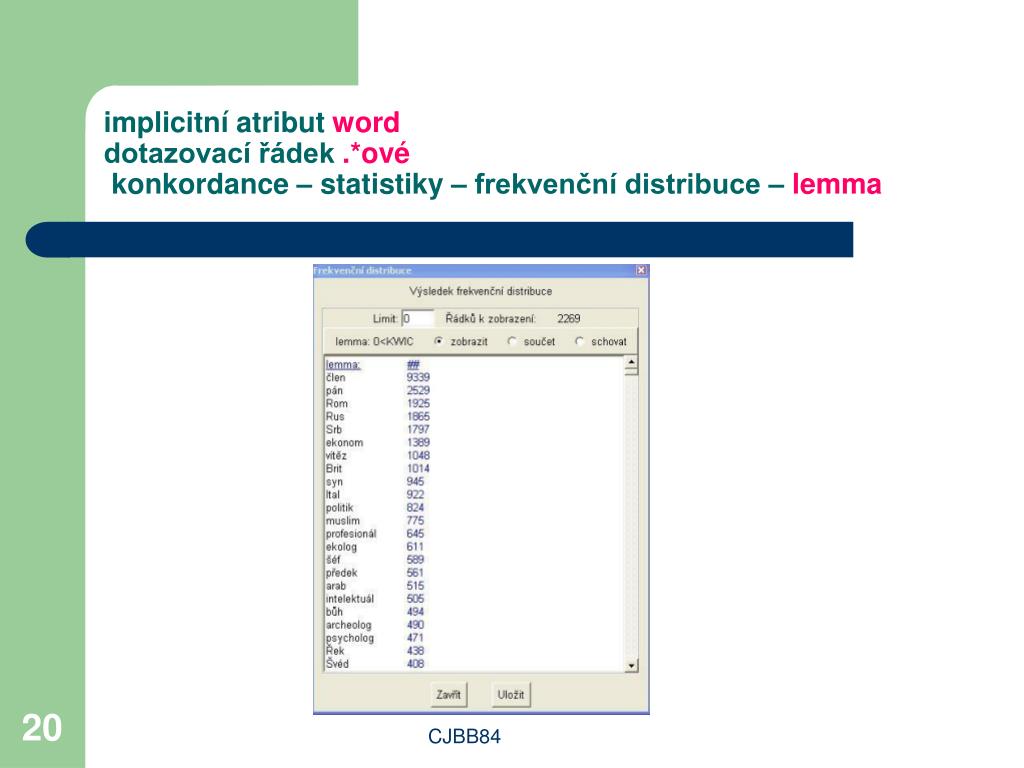Select the row 'Srb'
1024x768 pixels.
pyautogui.click(x=377, y=430)
